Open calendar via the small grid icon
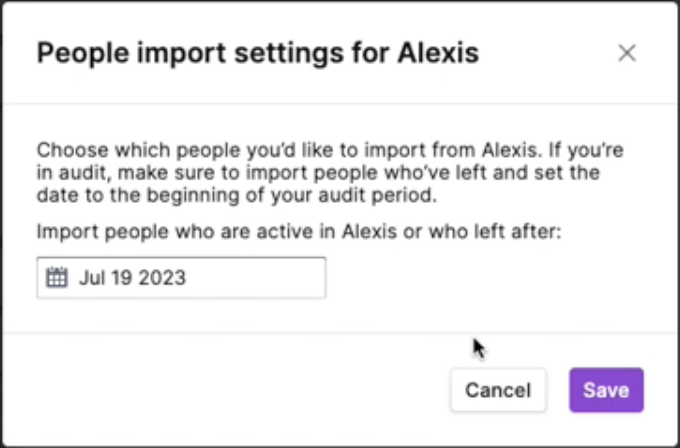 click(57, 278)
